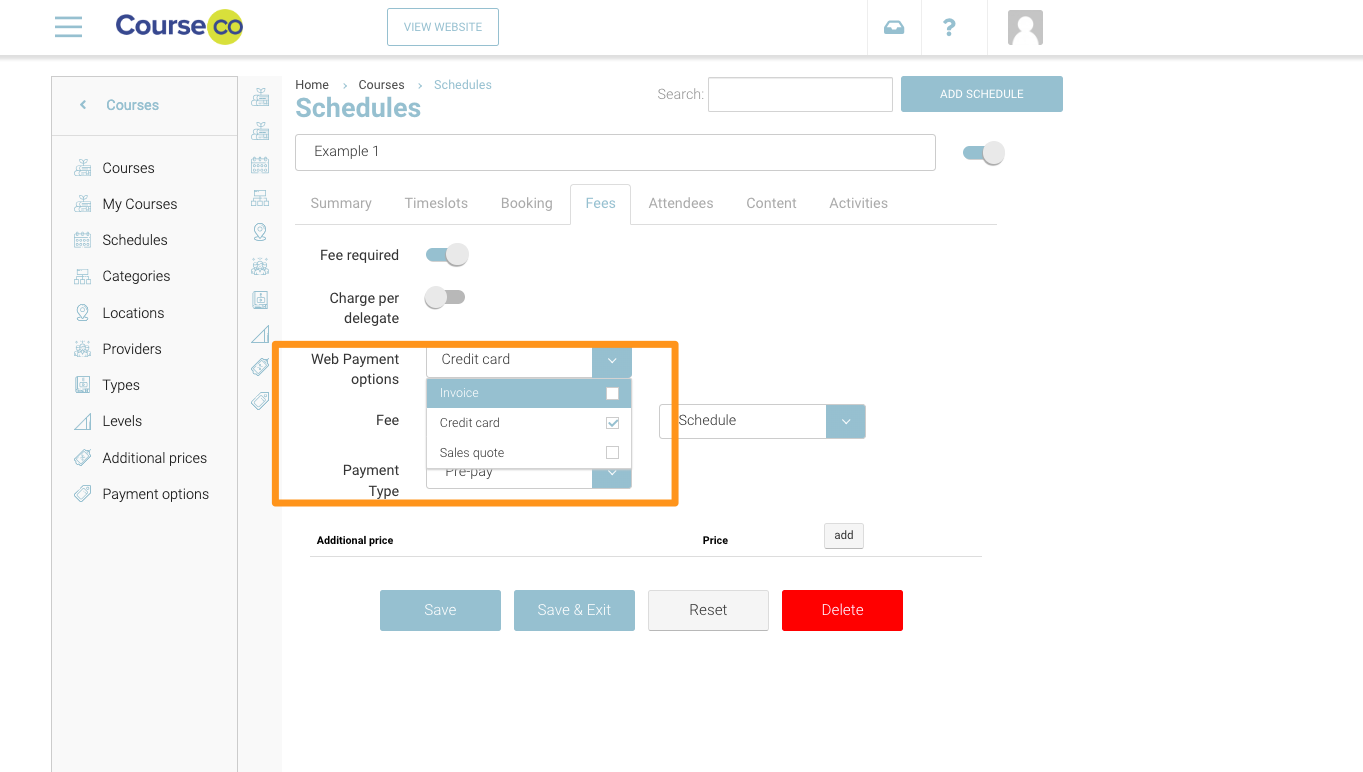Click the Save & Exit button
Viewport: 1363px width, 772px height.
[574, 610]
